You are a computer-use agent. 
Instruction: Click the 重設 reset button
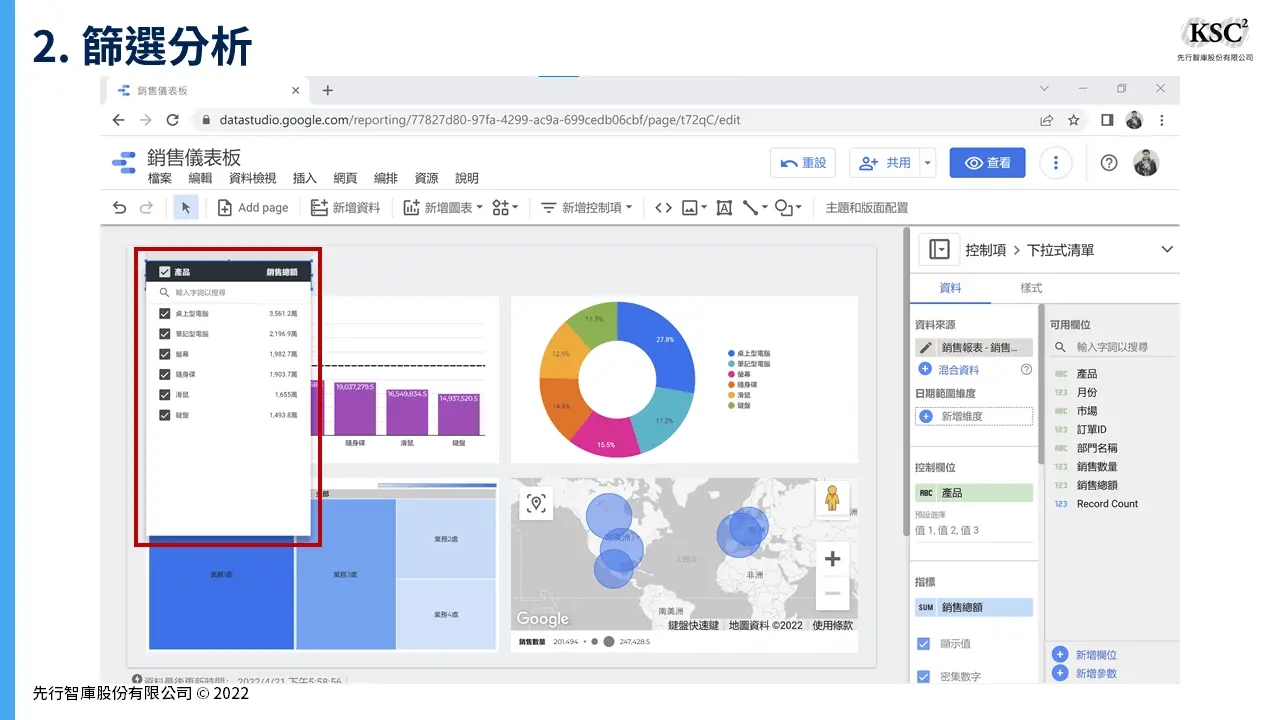point(803,162)
